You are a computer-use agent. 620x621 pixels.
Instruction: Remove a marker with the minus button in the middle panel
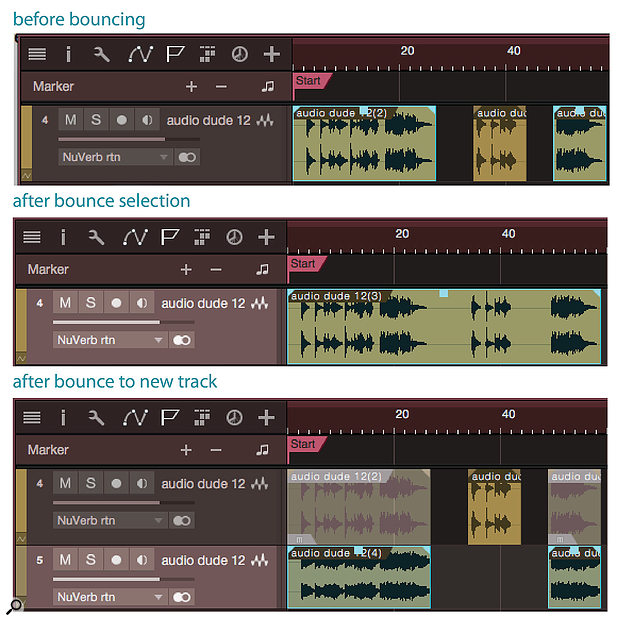(x=216, y=270)
